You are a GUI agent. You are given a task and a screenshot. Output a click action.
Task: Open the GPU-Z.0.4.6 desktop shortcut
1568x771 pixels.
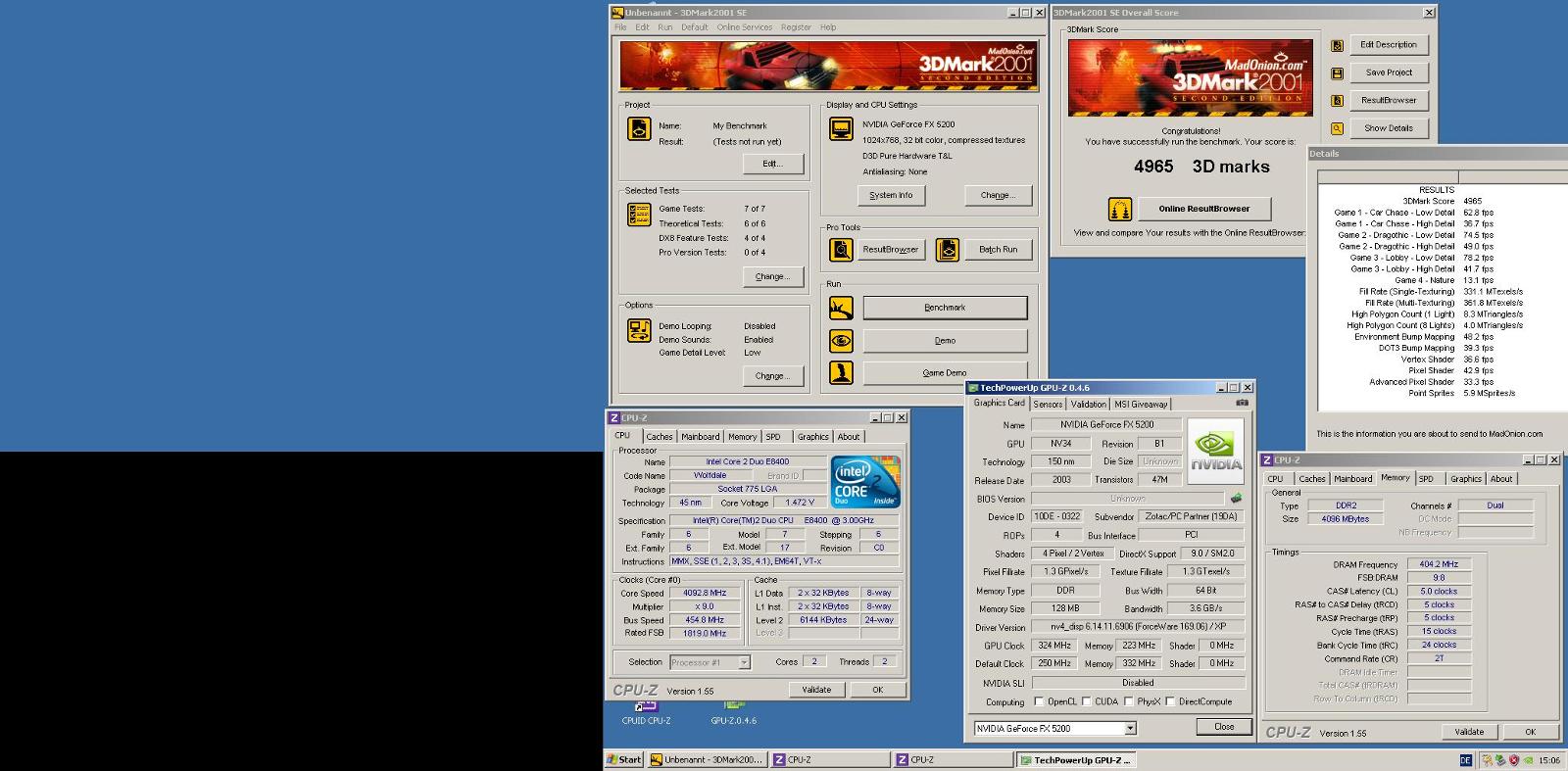734,713
